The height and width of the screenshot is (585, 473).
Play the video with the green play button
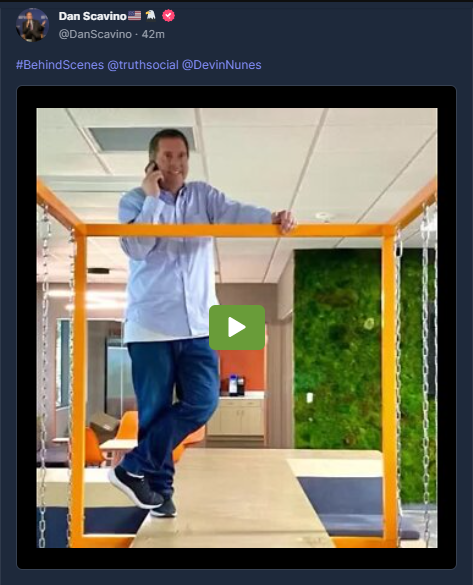237,327
